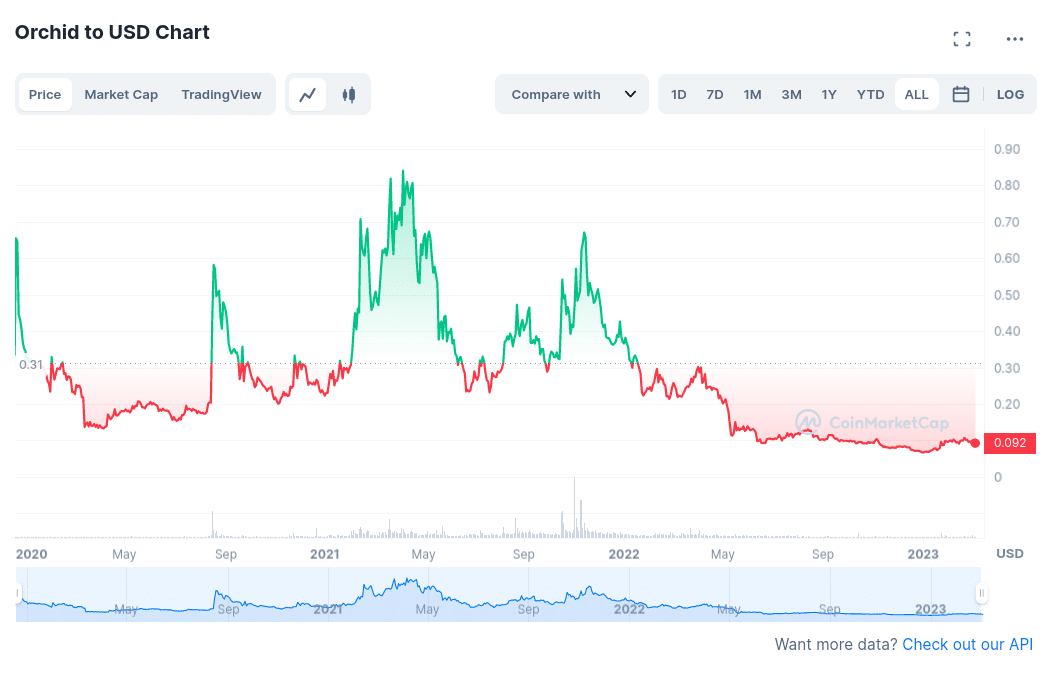Open the three-dot more options menu
The image size is (1061, 679).
click(1015, 39)
